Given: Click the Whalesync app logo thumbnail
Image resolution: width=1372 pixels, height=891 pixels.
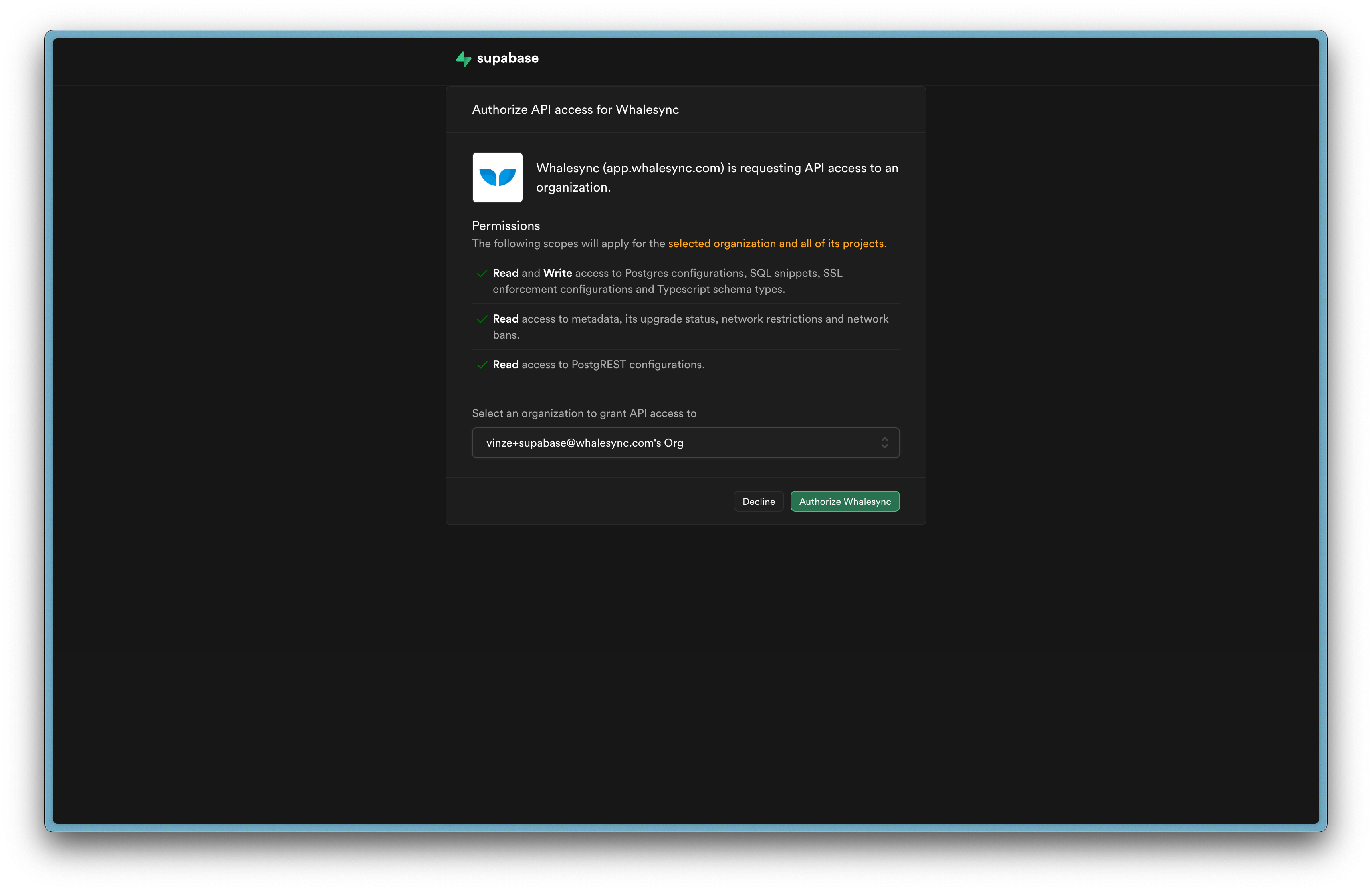Looking at the screenshot, I should pos(498,177).
